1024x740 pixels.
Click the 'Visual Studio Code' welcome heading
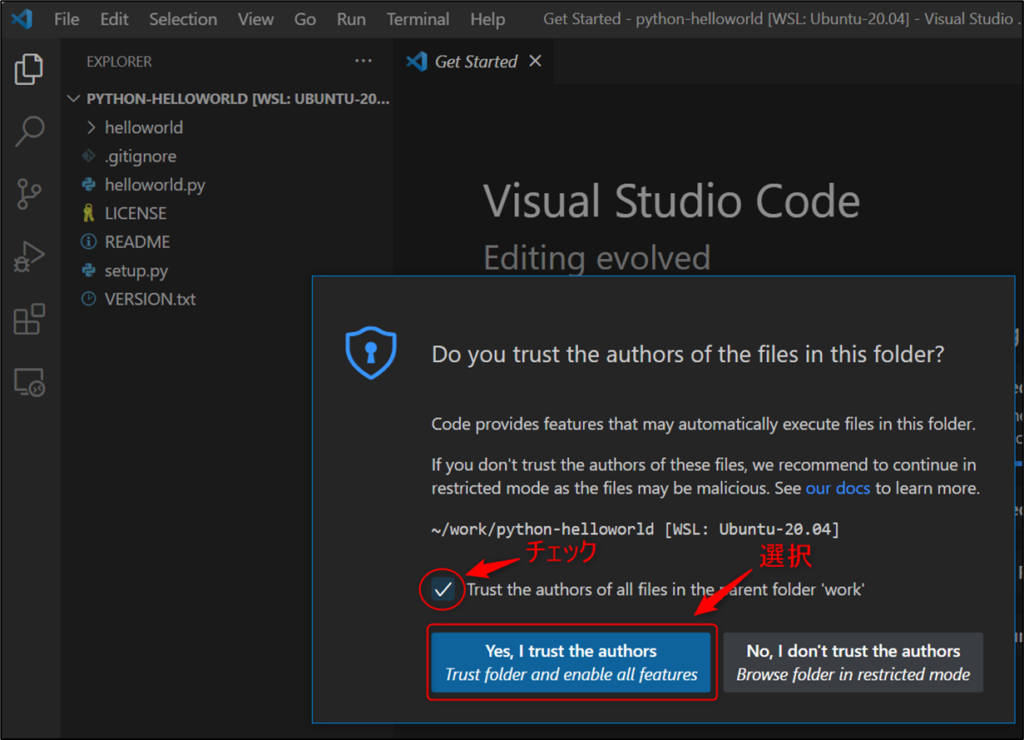671,201
